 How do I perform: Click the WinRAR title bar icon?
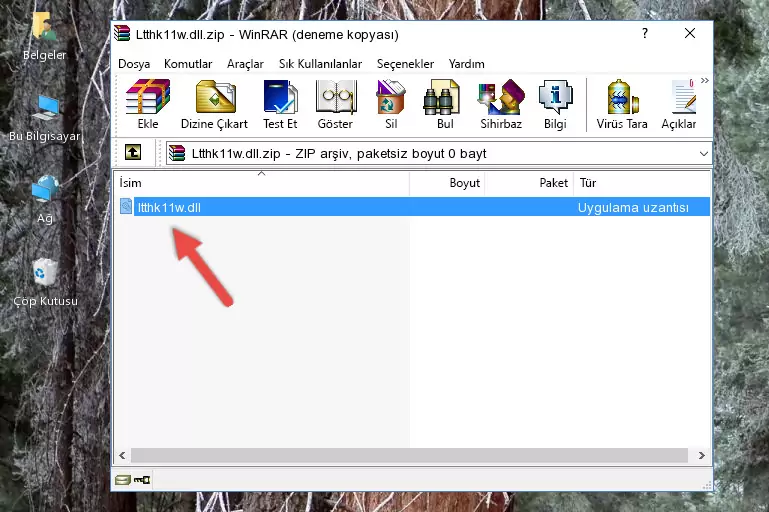coord(122,33)
